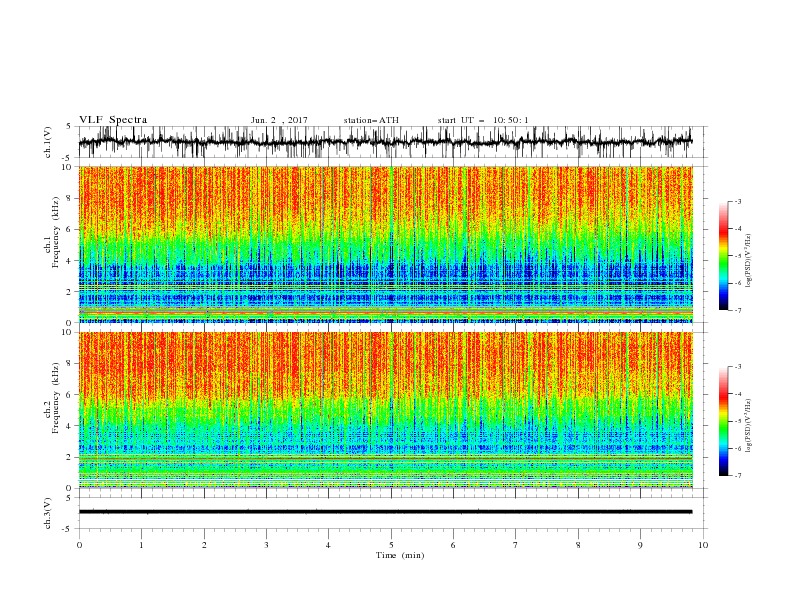Click the "-5" tick on ch.2 color bar

[x=738, y=421]
